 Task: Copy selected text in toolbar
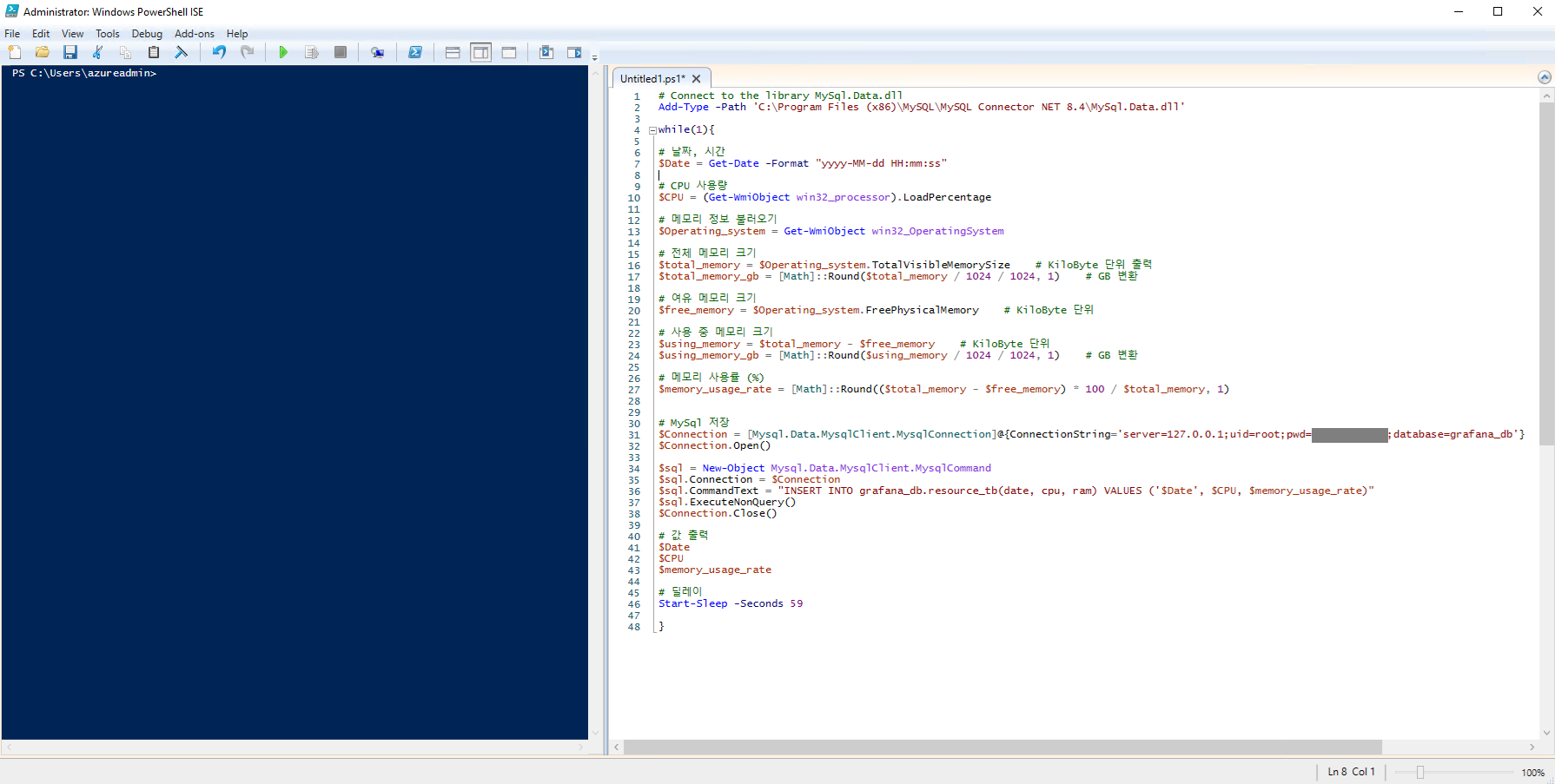tap(126, 53)
